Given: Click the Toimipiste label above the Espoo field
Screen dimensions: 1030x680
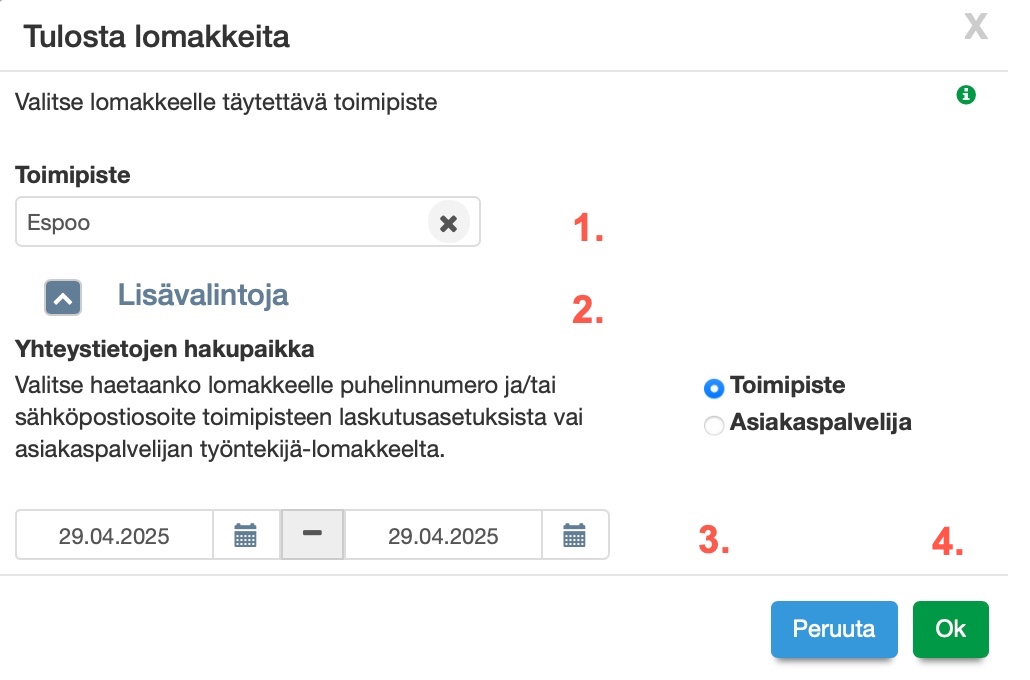Looking at the screenshot, I should [x=73, y=175].
